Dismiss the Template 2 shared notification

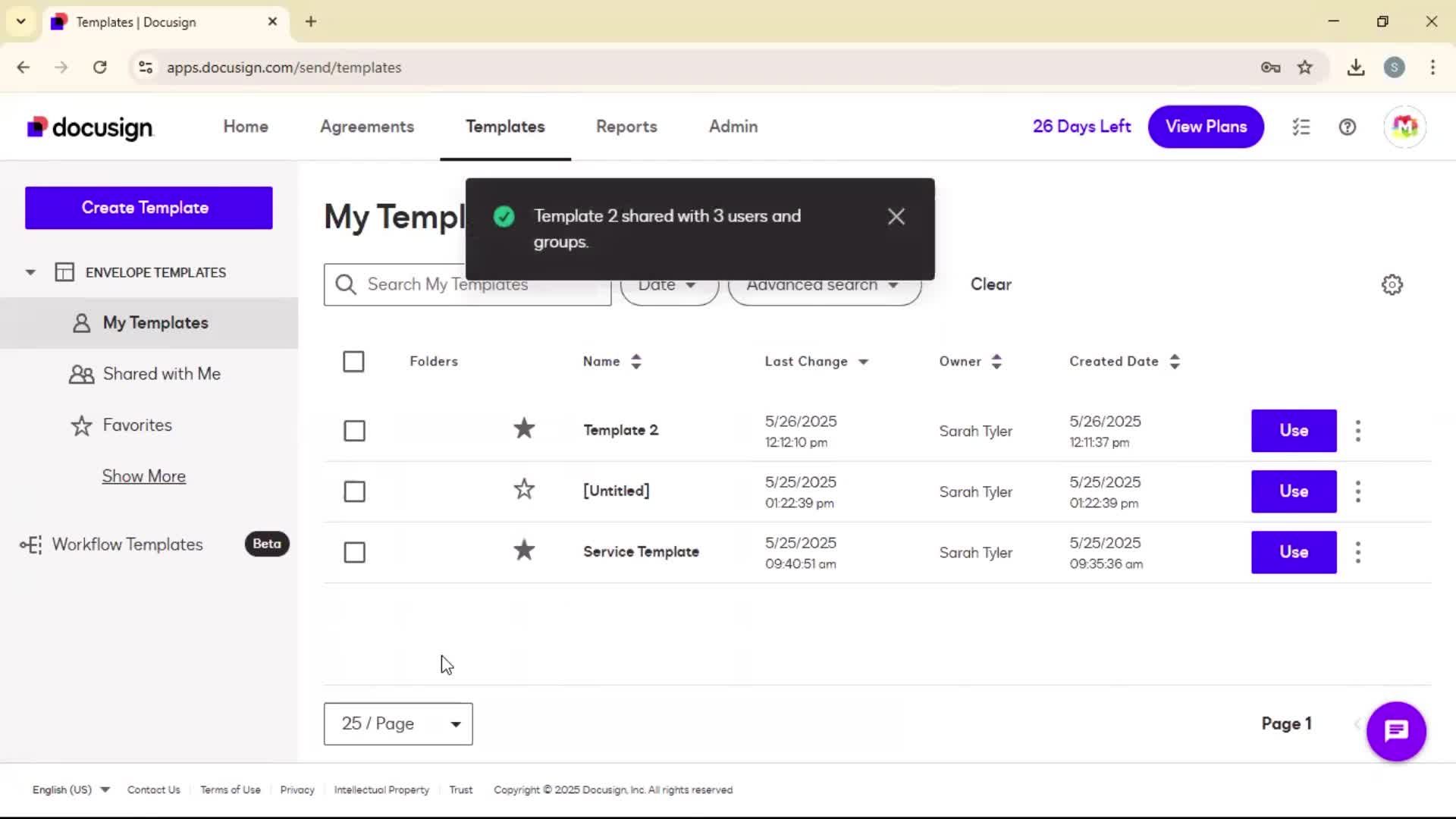[896, 217]
